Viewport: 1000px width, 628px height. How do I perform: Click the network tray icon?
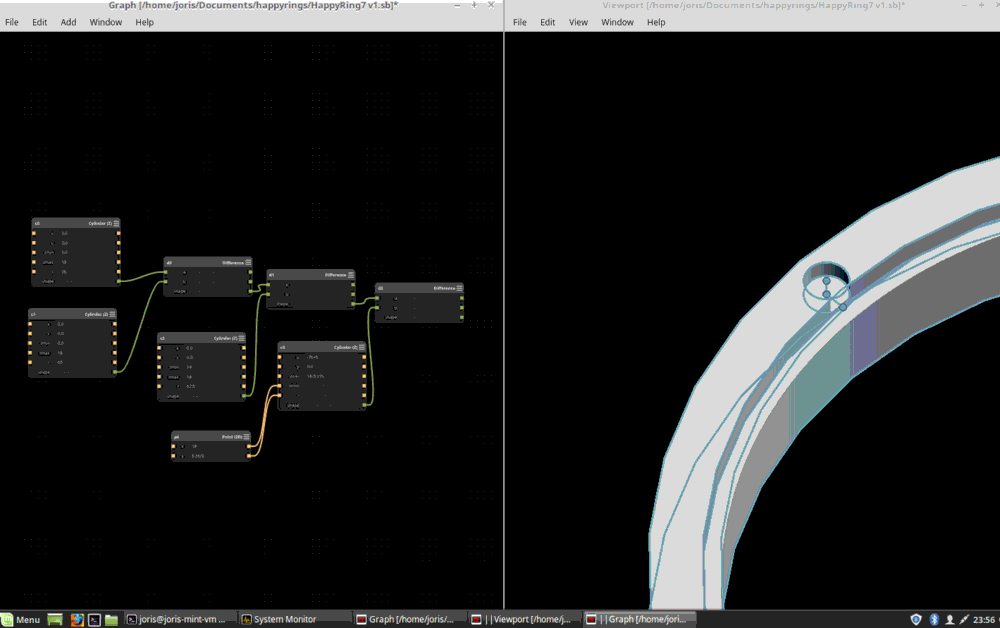(964, 619)
